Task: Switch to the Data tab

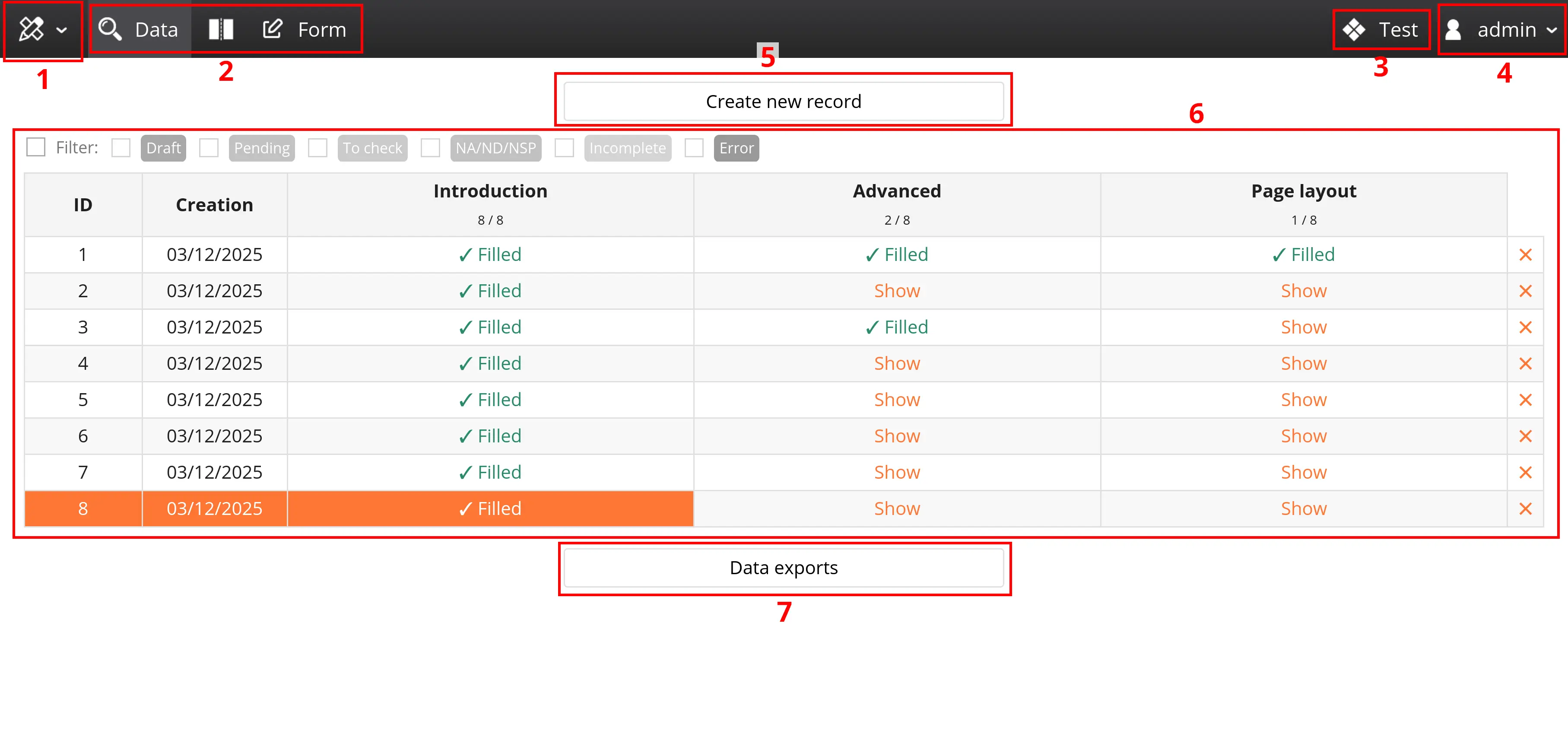Action: tap(156, 29)
